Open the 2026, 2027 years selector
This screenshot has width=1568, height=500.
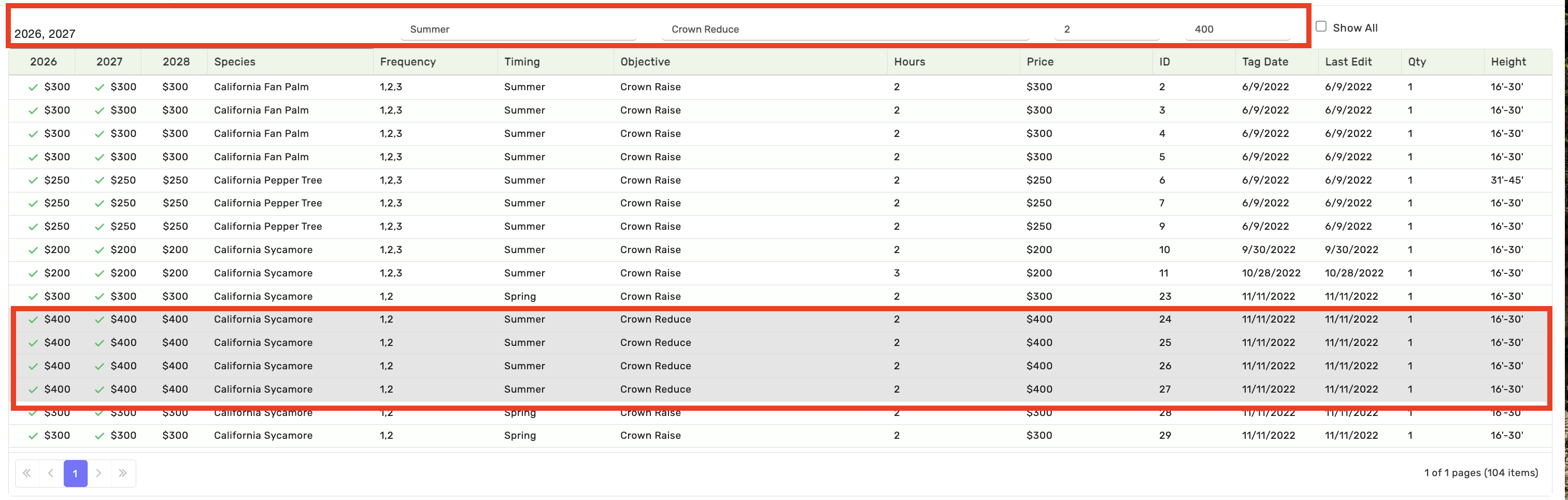(x=201, y=33)
